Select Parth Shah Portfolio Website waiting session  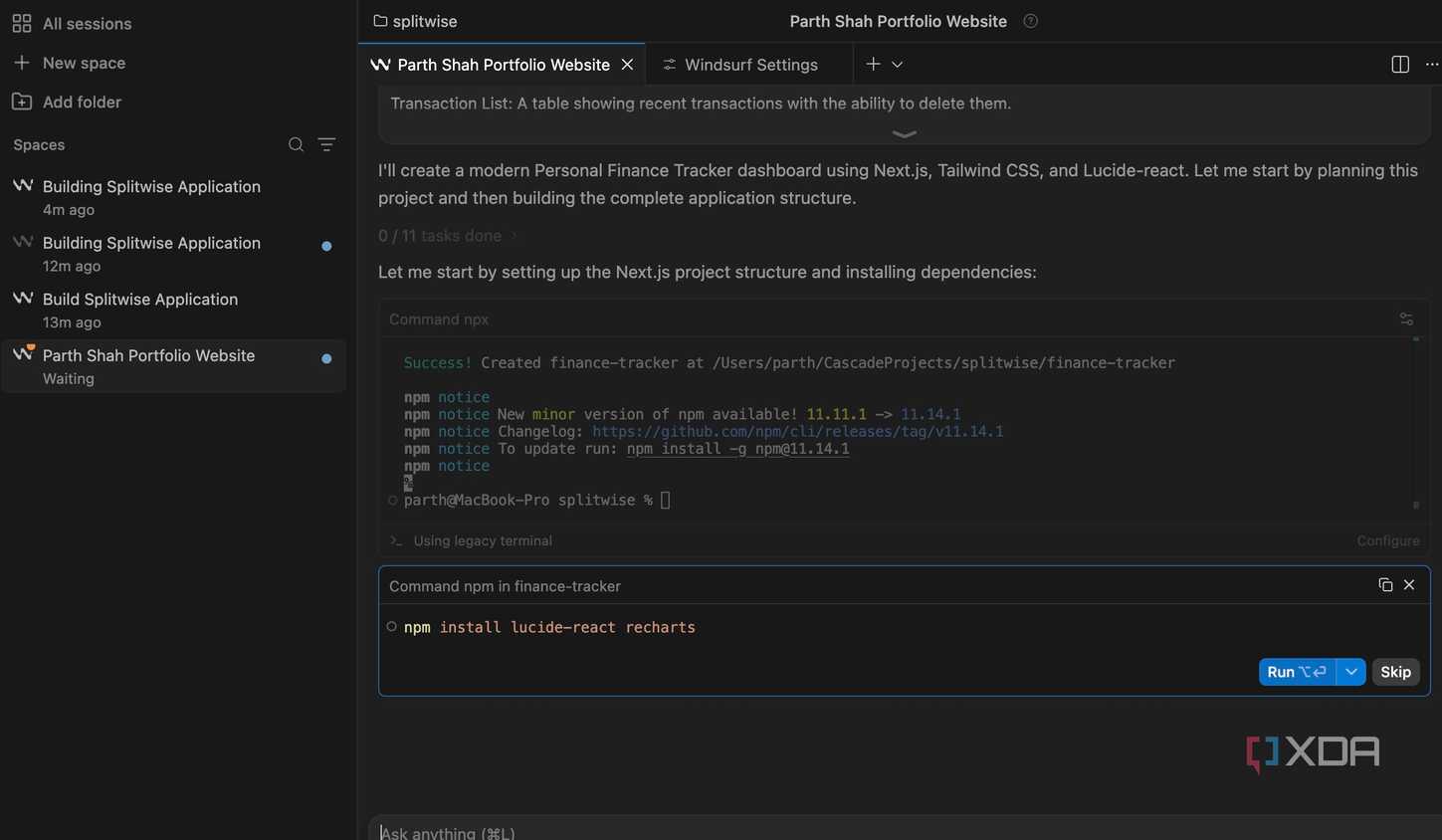173,366
